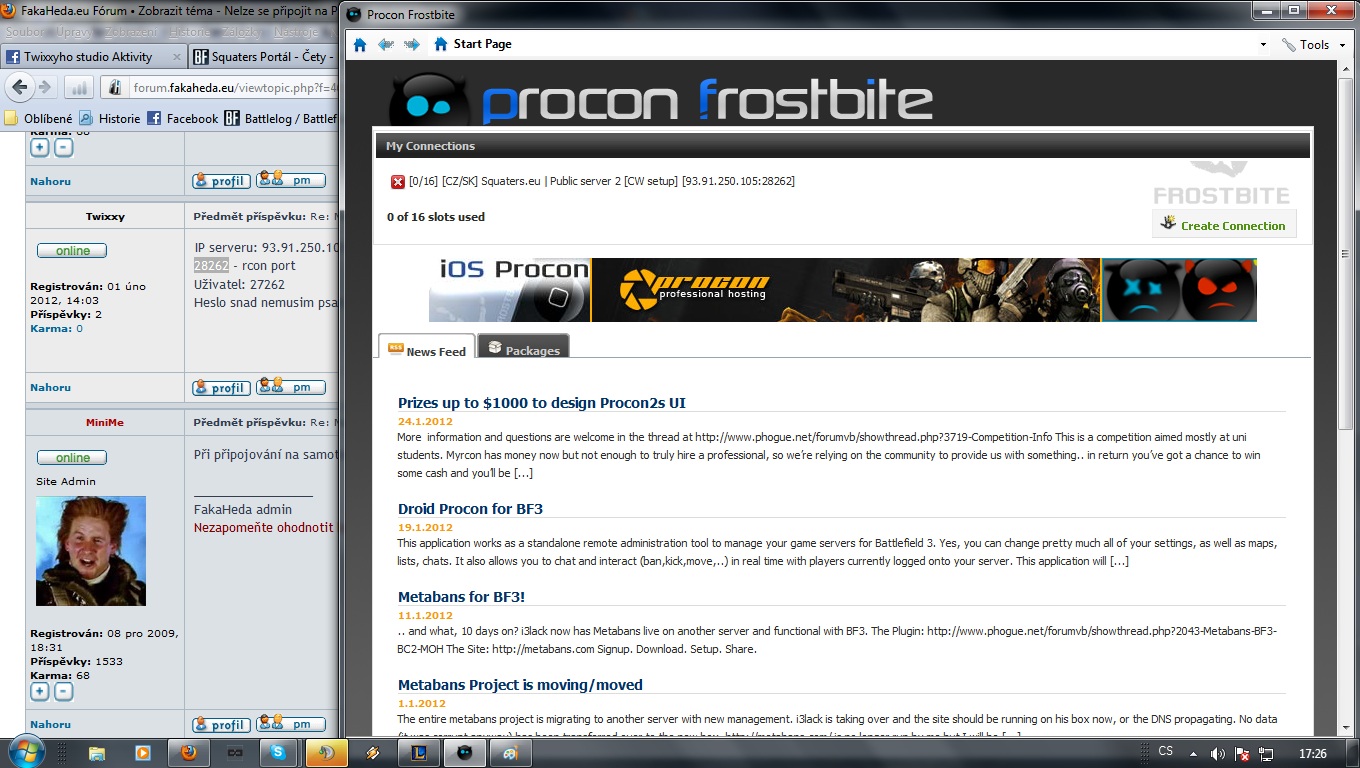
Task: Click the My Connections header text
Action: [x=430, y=146]
